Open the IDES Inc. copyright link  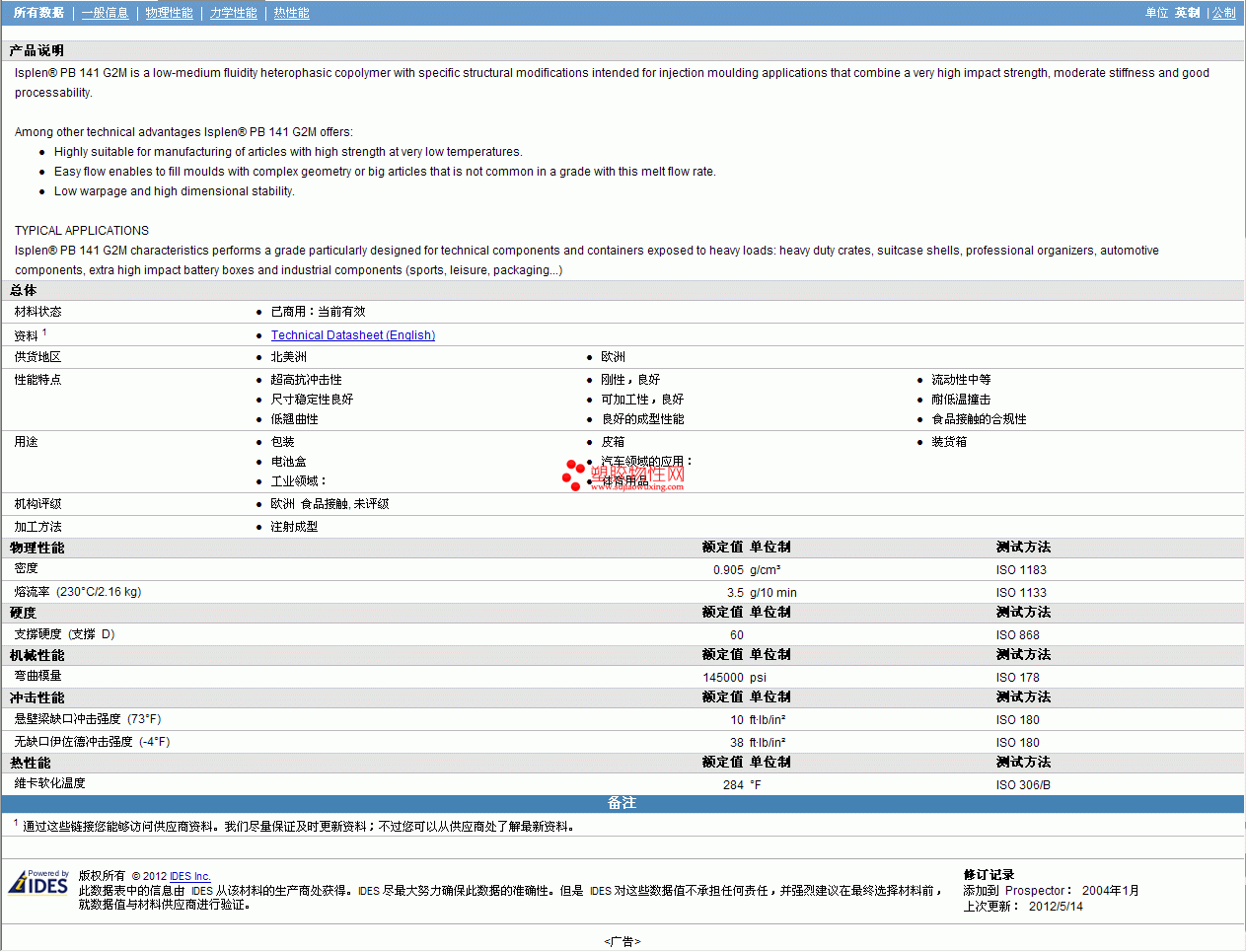190,876
